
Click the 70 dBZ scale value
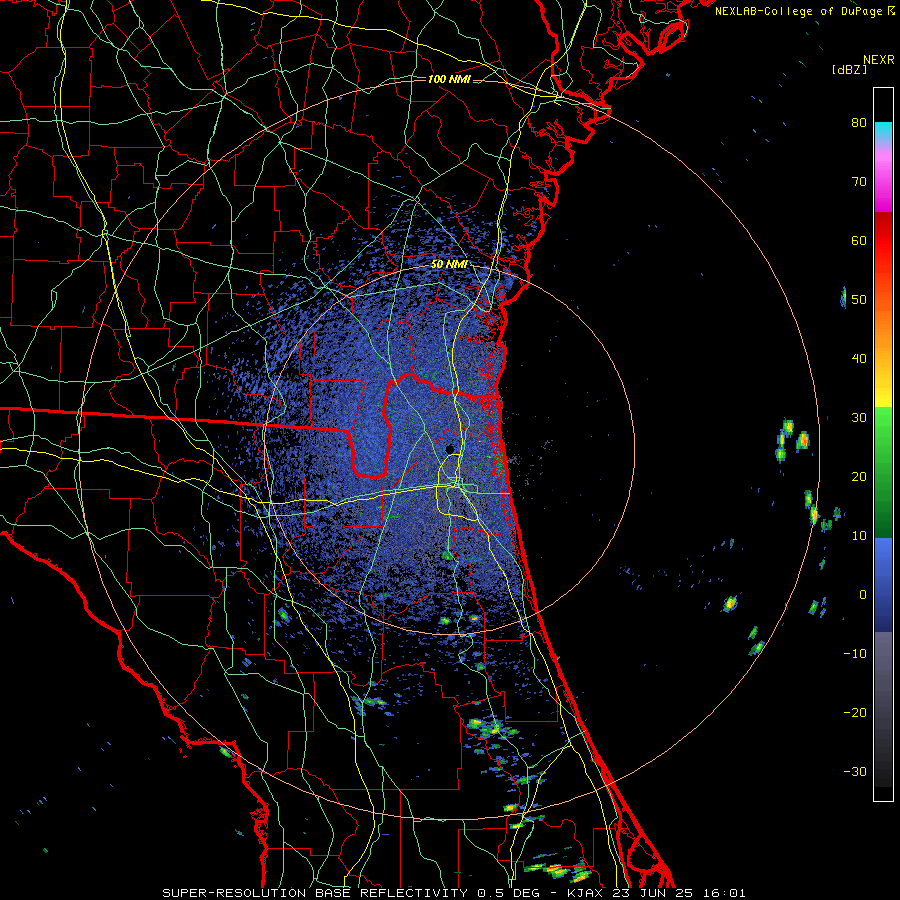[859, 181]
